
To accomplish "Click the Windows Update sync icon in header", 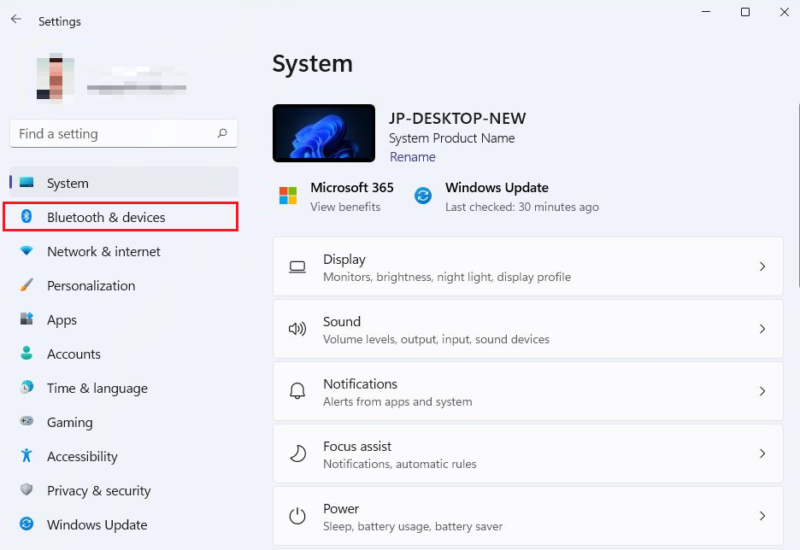I will click(423, 196).
